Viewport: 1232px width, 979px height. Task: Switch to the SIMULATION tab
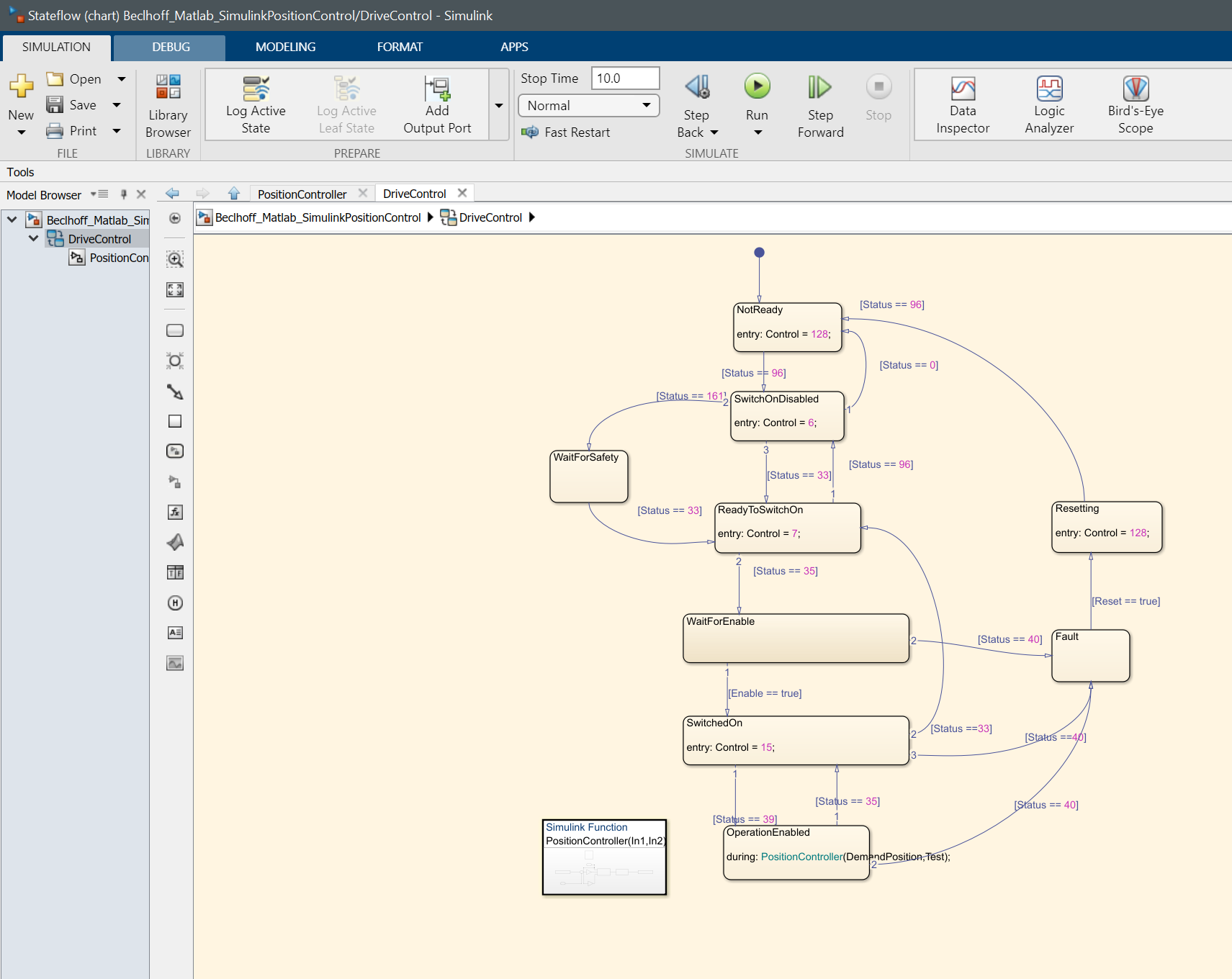click(x=56, y=47)
